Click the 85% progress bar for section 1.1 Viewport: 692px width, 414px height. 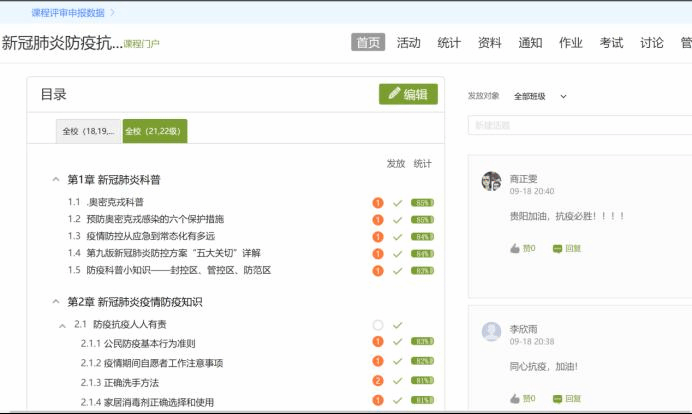pyautogui.click(x=423, y=202)
